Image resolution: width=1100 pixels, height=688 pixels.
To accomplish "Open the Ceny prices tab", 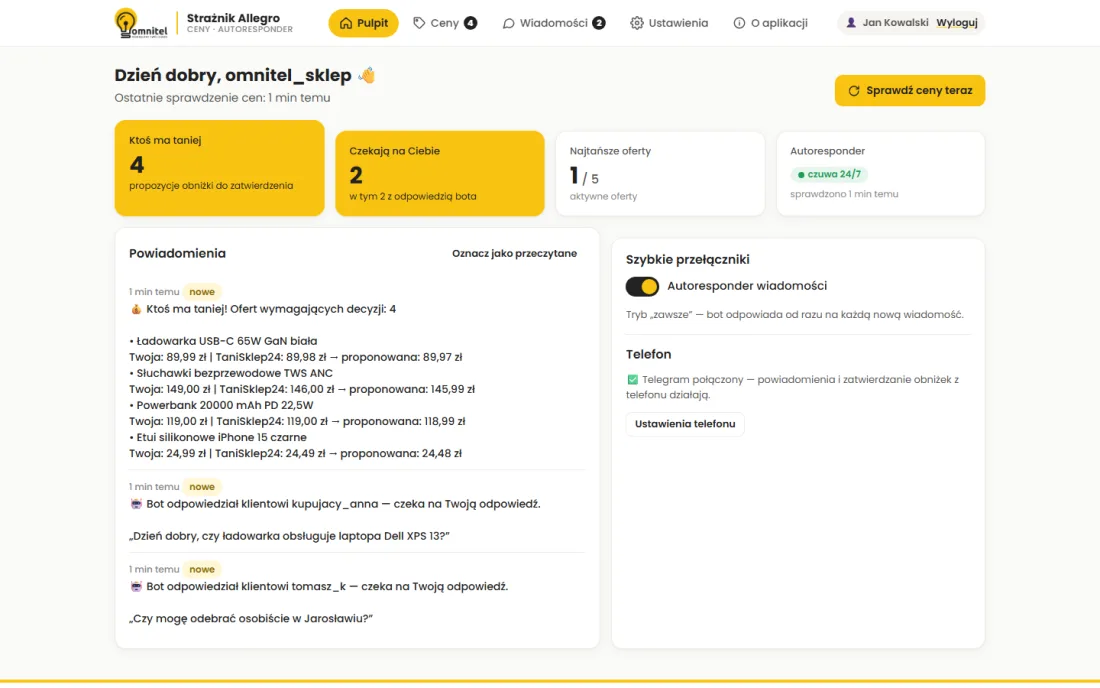I will coord(445,23).
